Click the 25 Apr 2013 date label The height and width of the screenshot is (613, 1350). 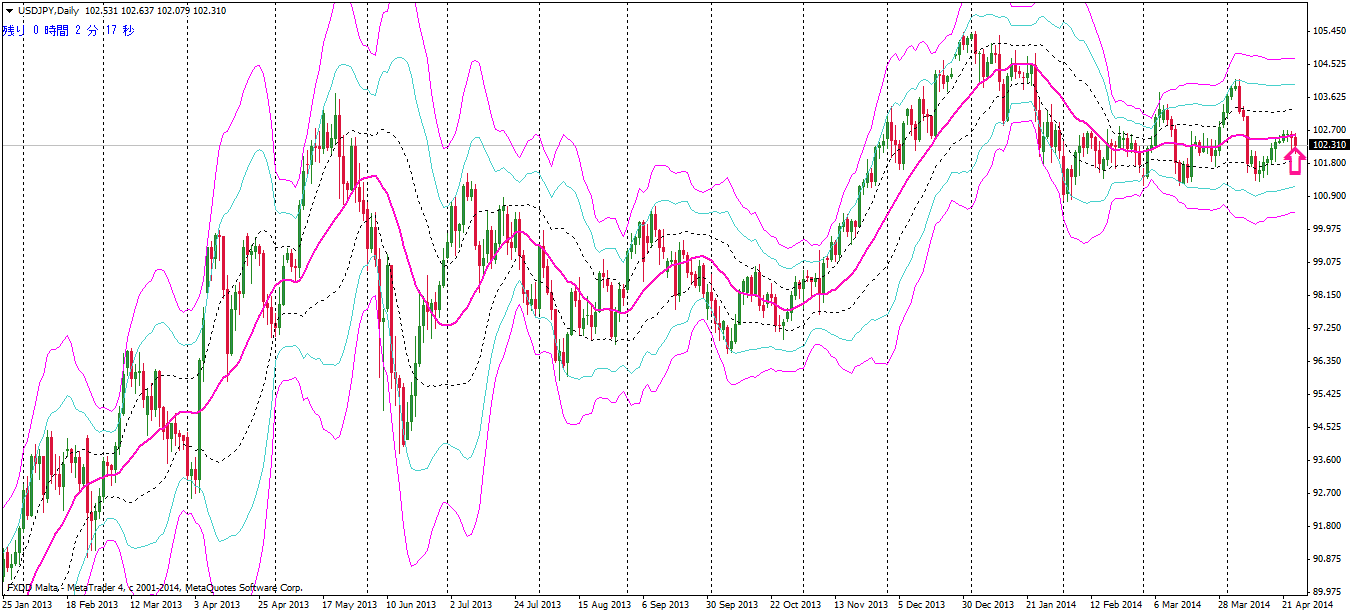click(x=284, y=605)
